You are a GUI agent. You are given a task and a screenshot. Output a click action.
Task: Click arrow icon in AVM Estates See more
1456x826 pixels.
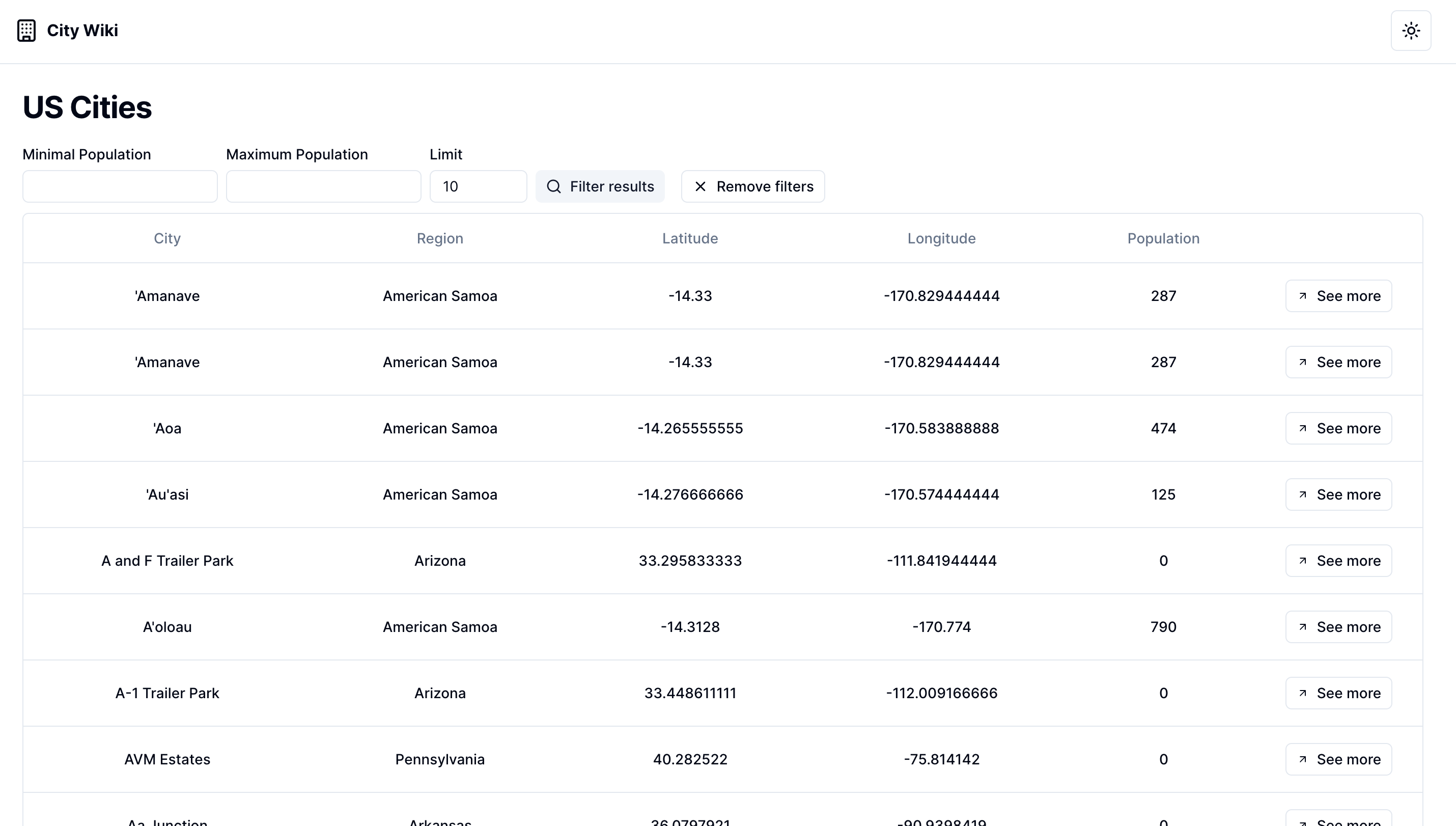(1303, 759)
